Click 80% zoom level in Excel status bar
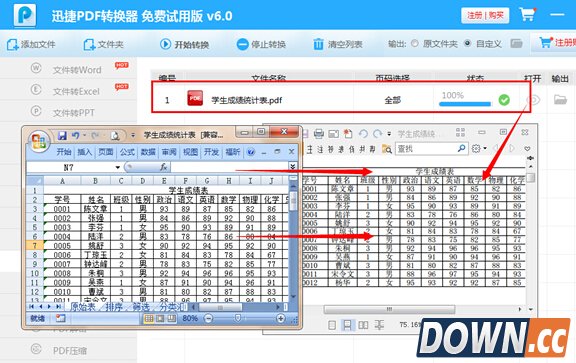 190,319
